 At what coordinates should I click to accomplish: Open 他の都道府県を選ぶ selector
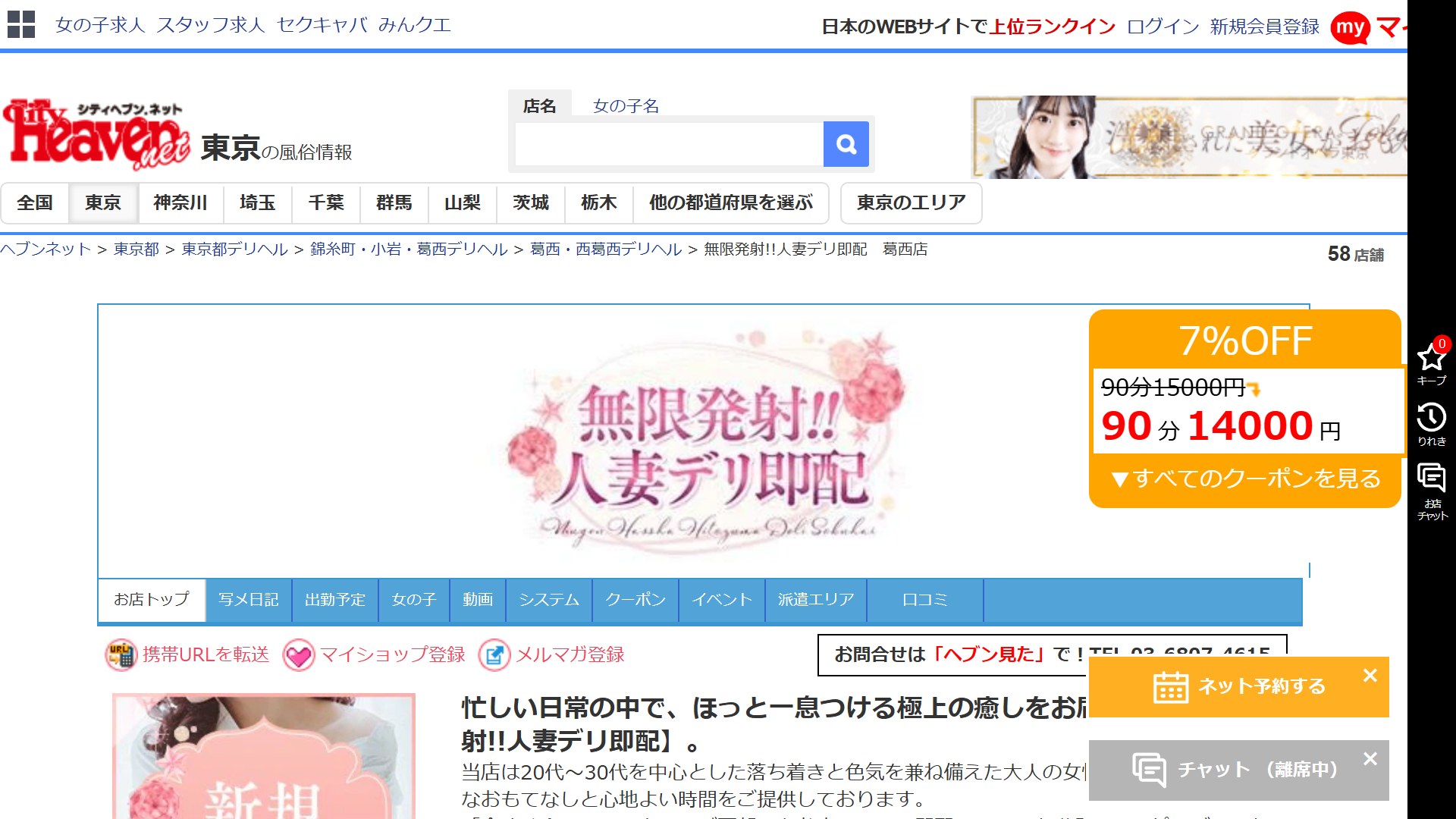click(x=731, y=202)
